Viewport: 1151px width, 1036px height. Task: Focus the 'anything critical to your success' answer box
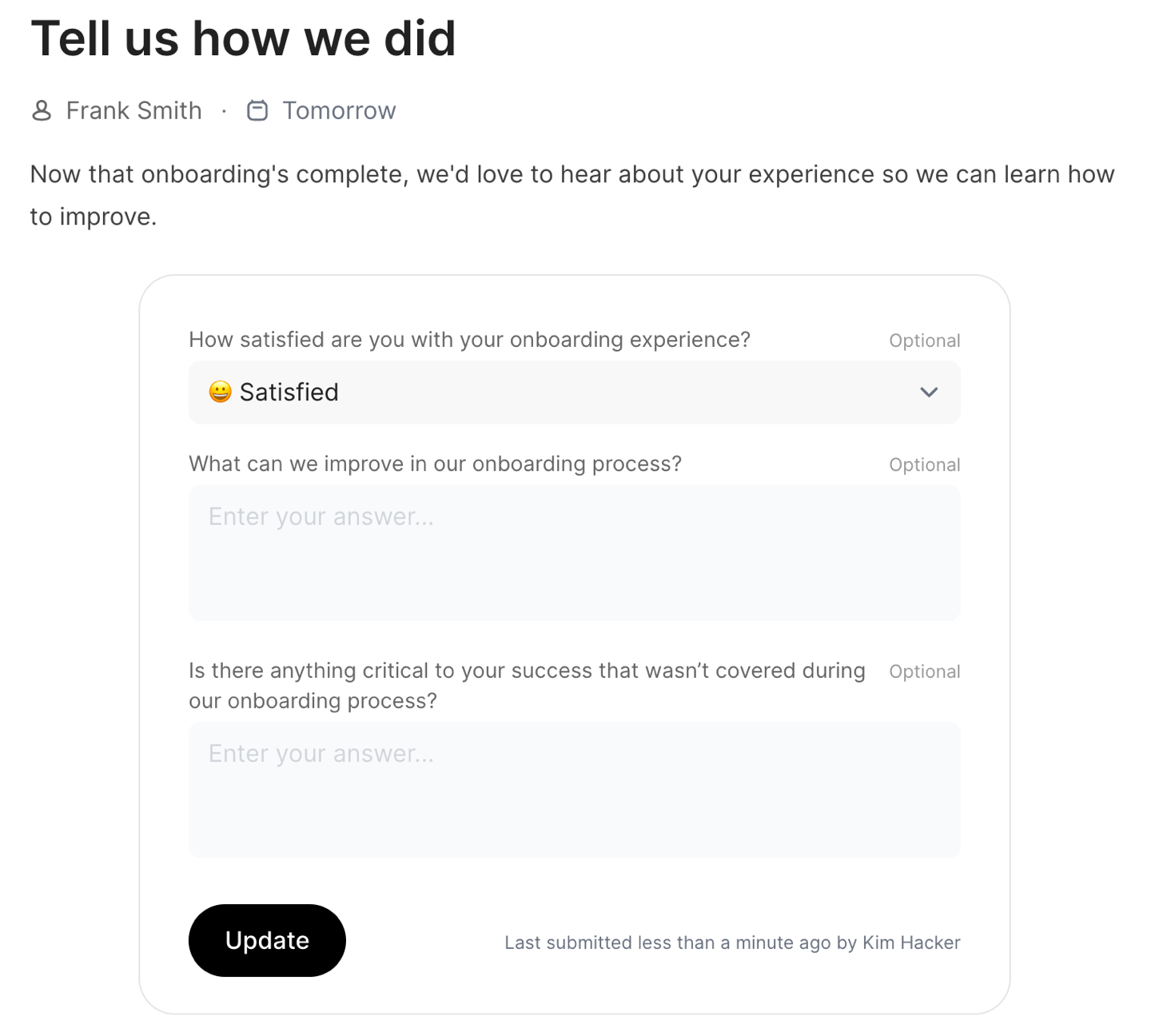(x=574, y=790)
